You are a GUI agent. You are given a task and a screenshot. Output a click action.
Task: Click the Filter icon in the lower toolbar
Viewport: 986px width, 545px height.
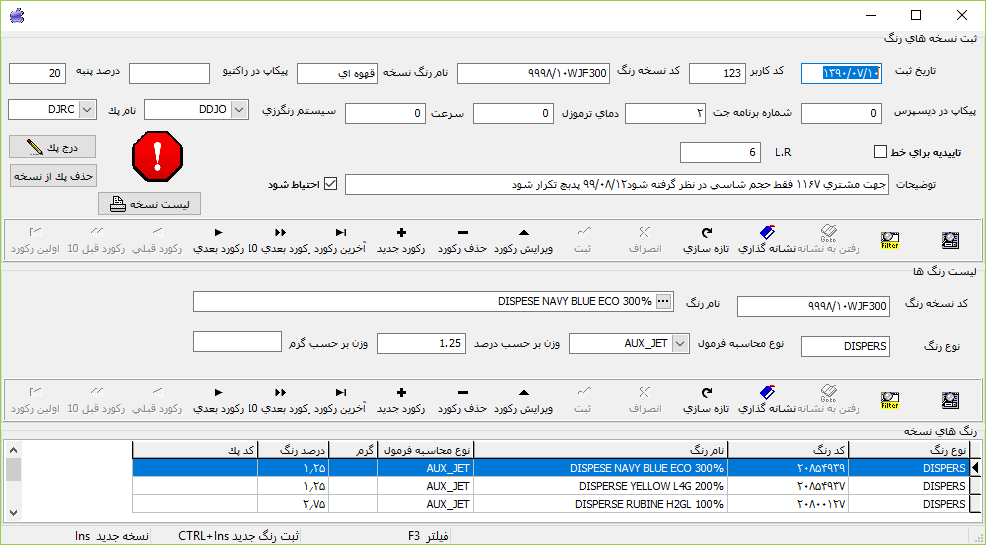(x=889, y=400)
